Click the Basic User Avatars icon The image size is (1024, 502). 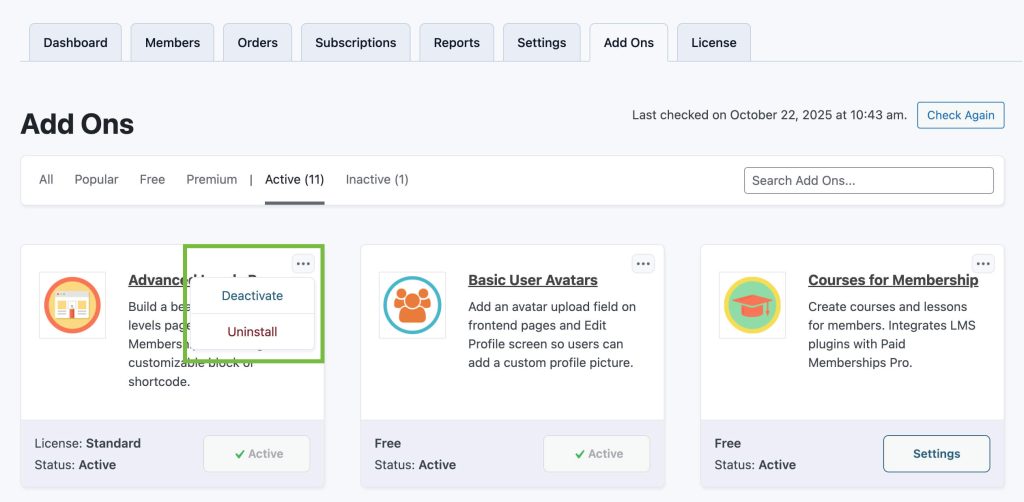[412, 305]
